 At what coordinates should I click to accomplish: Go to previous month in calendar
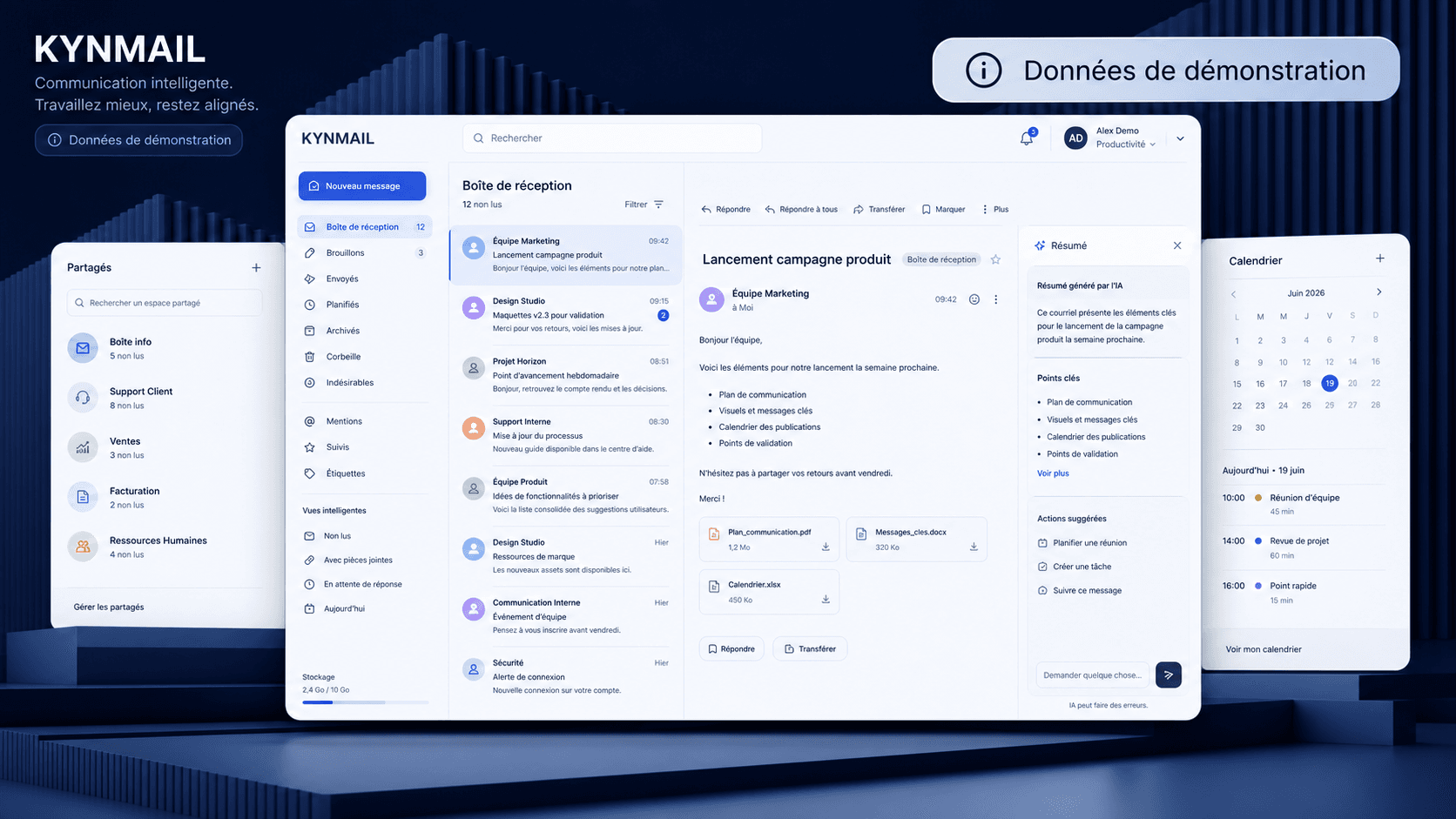(x=1233, y=294)
